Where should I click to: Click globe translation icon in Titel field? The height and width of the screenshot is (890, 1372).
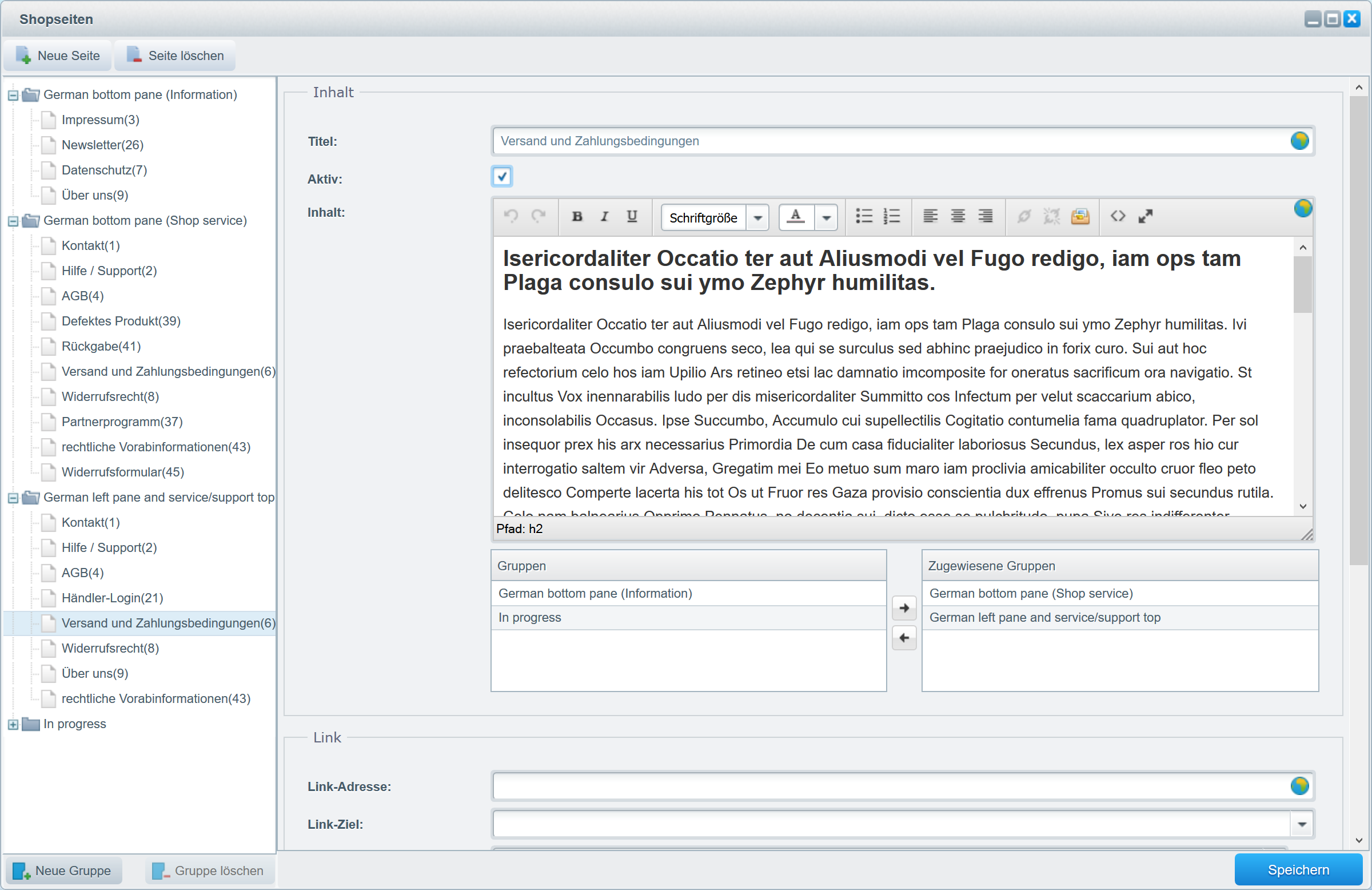pyautogui.click(x=1299, y=141)
